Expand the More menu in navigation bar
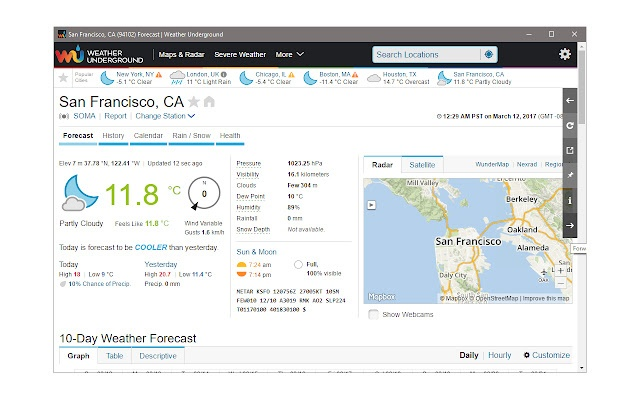640x400 pixels. (290, 54)
